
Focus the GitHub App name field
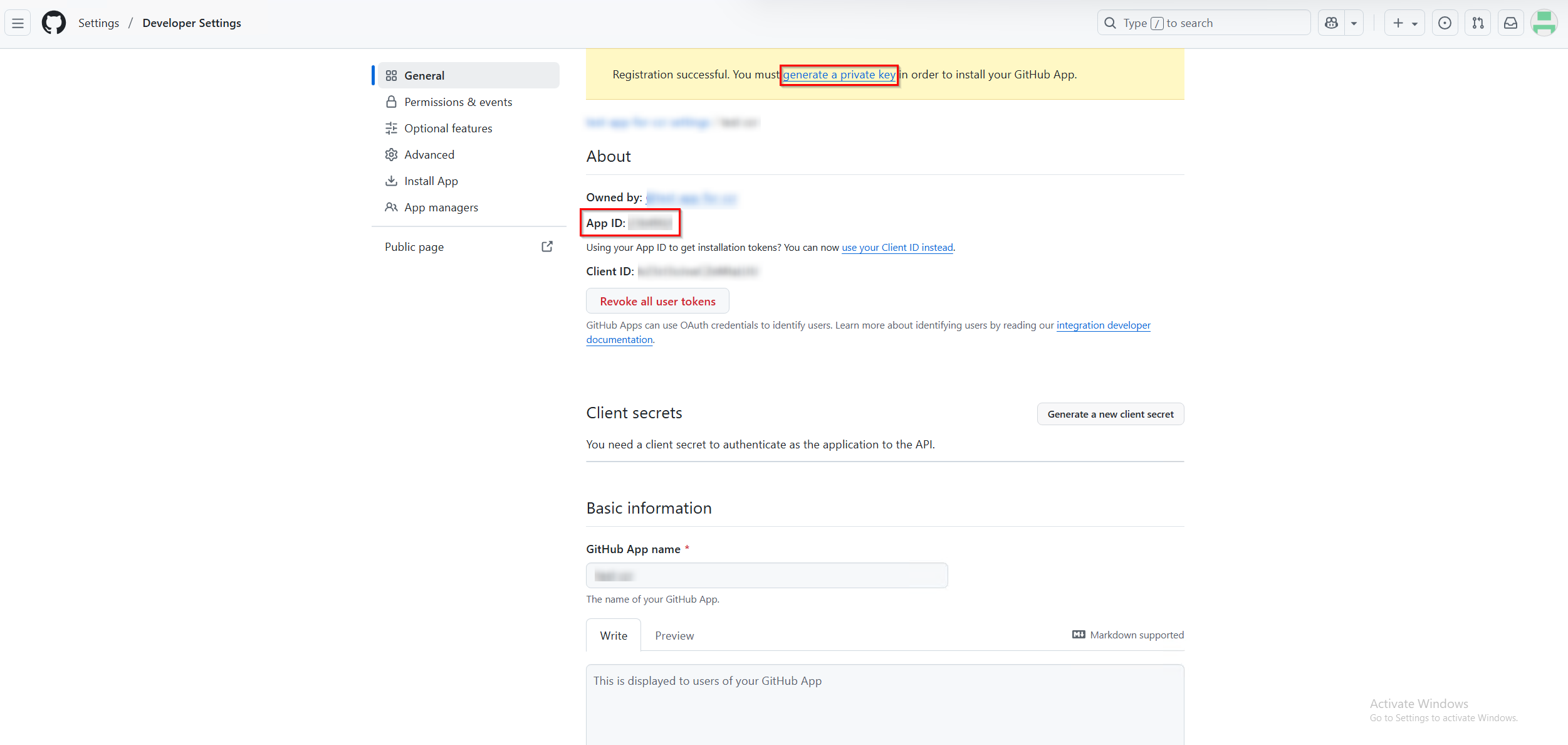766,575
